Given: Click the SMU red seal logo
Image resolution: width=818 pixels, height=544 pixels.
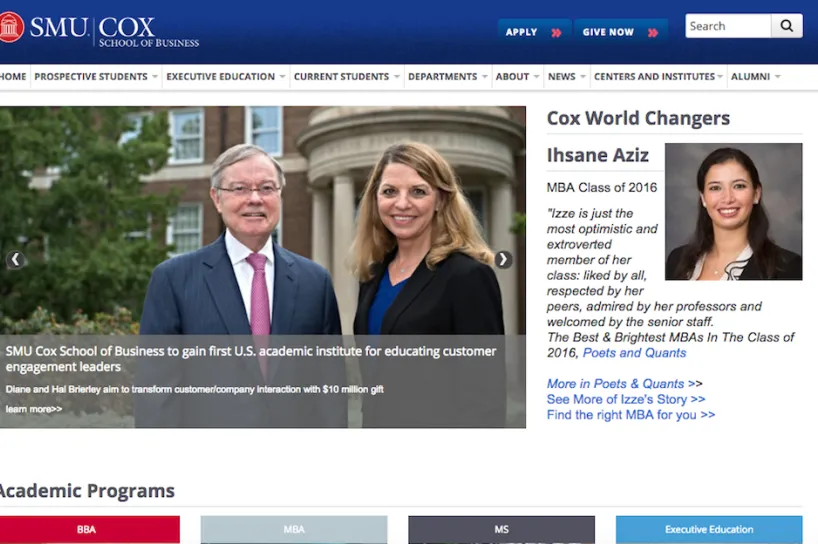Looking at the screenshot, I should 10,27.
